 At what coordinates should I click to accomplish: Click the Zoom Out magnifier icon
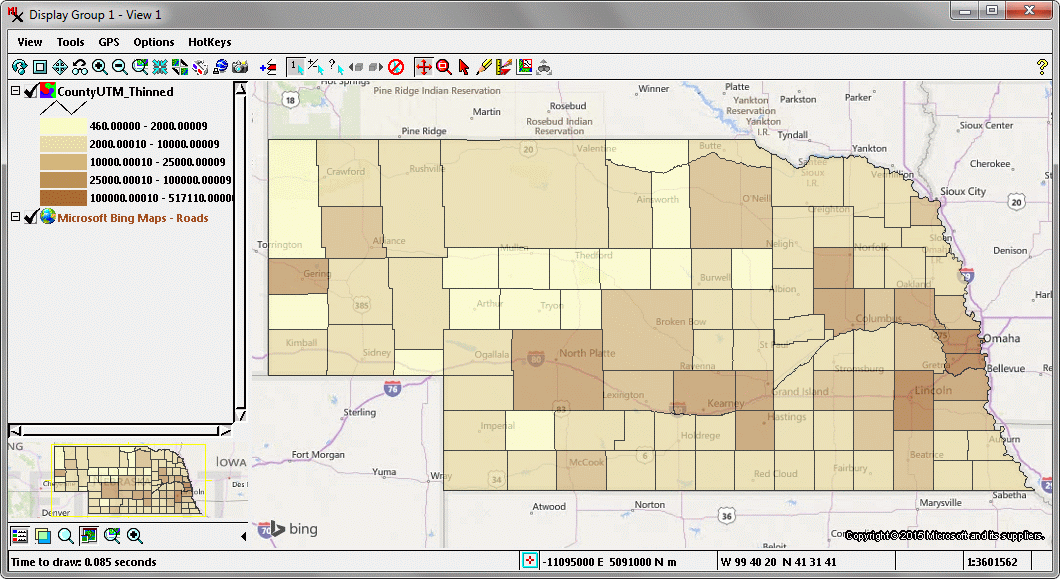coord(120,67)
